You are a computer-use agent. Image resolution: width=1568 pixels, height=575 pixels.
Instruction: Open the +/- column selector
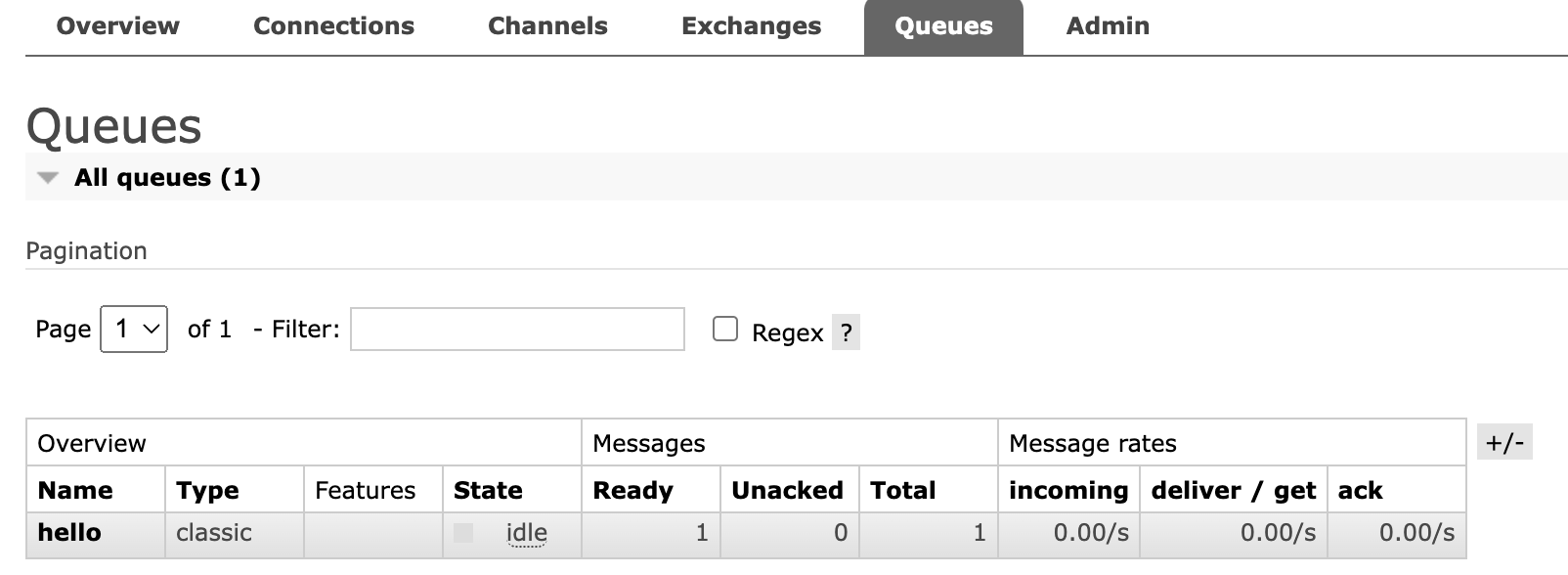point(1504,442)
